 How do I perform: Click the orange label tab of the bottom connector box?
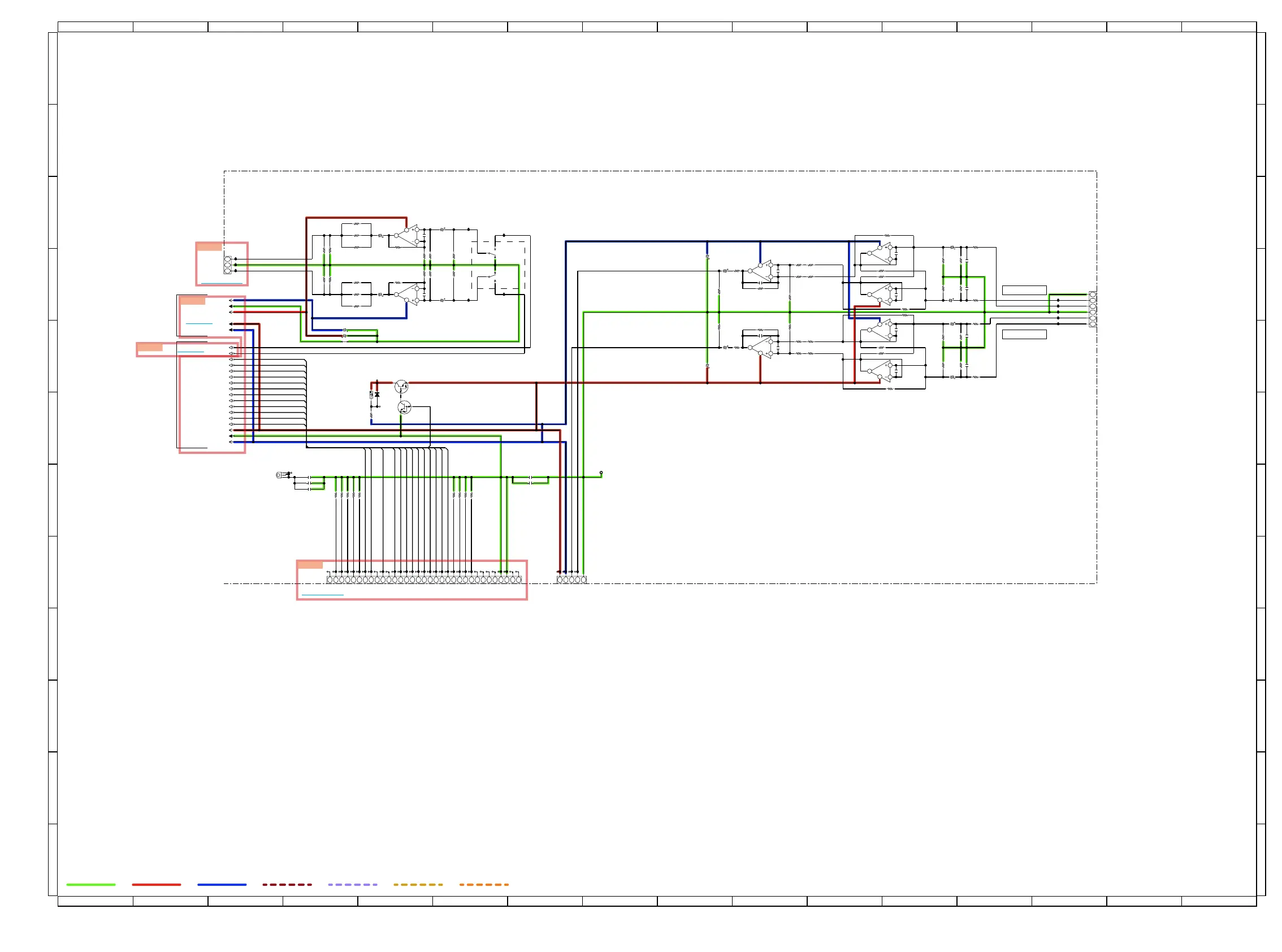[x=310, y=565]
